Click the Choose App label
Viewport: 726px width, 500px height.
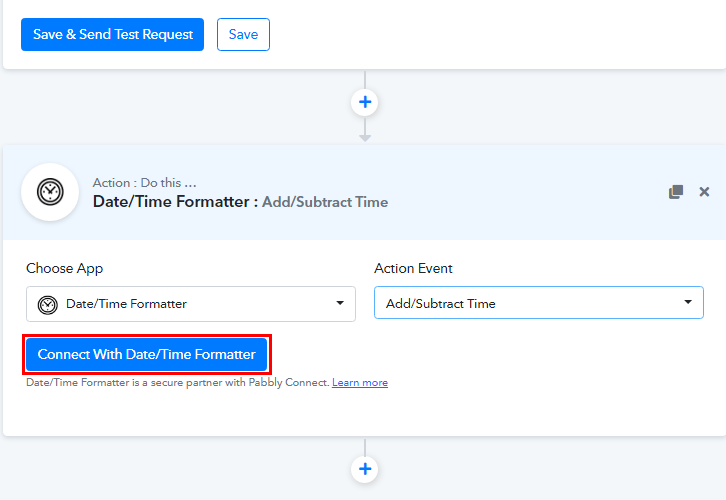[64, 269]
